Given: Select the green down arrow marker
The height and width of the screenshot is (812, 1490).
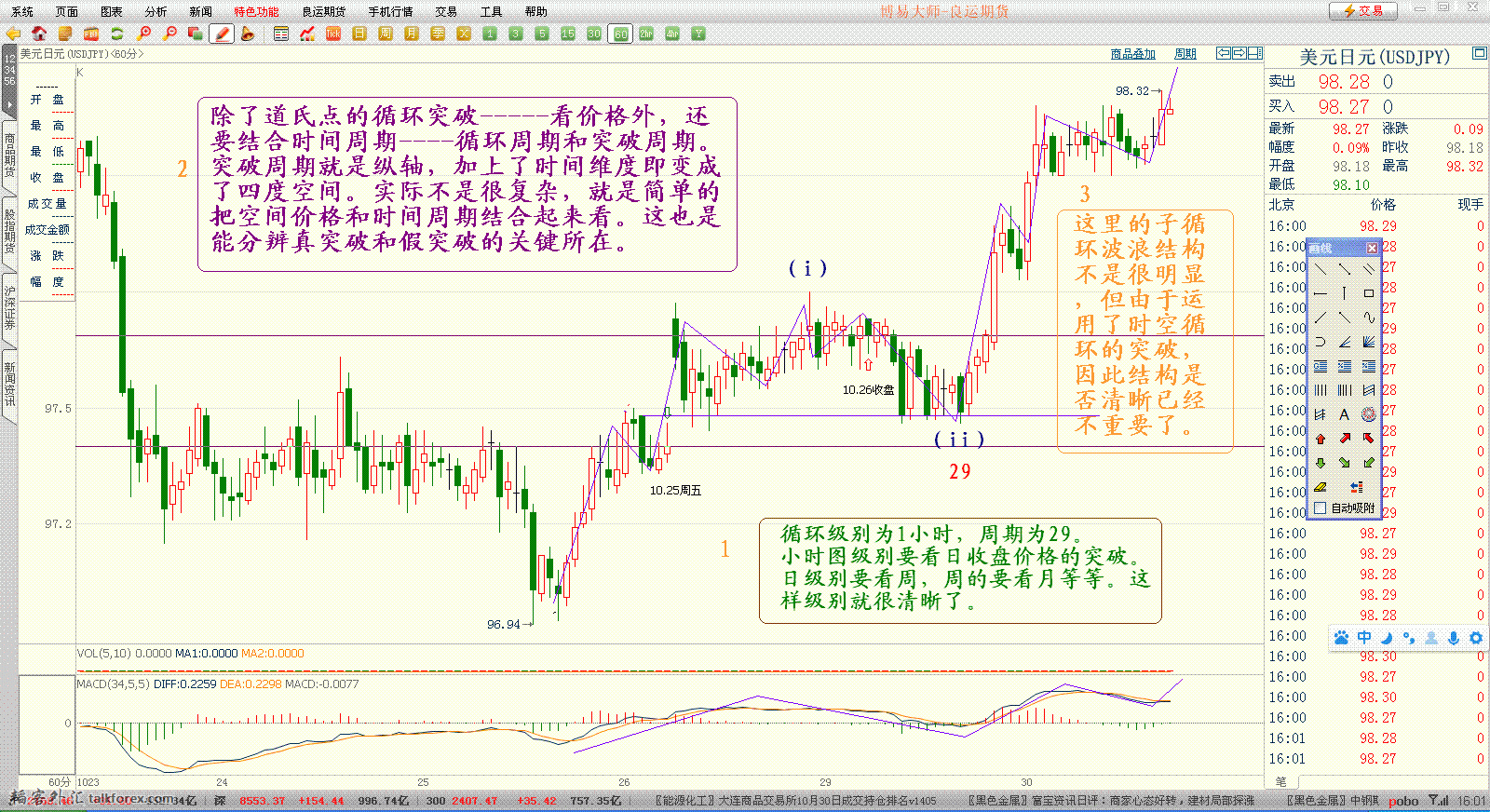Looking at the screenshot, I should point(1321,463).
